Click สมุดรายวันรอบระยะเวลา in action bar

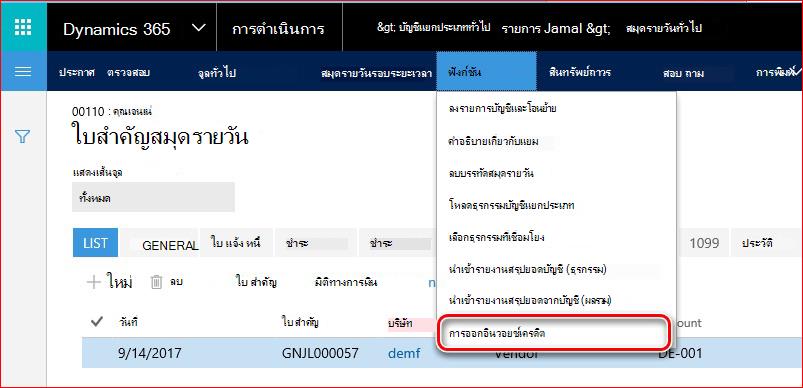[x=376, y=73]
